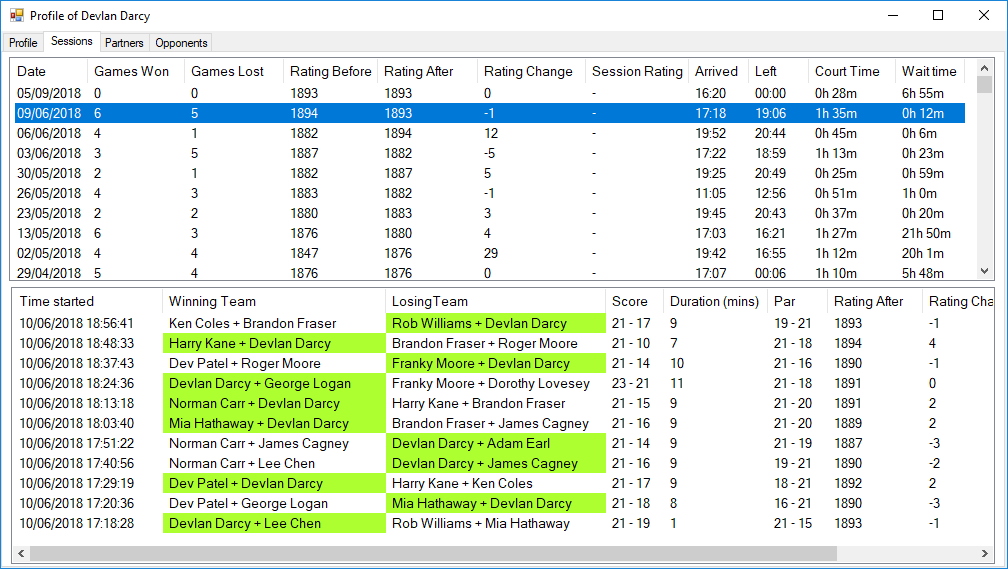Click rating change value 29
1008x569 pixels.
(490, 253)
